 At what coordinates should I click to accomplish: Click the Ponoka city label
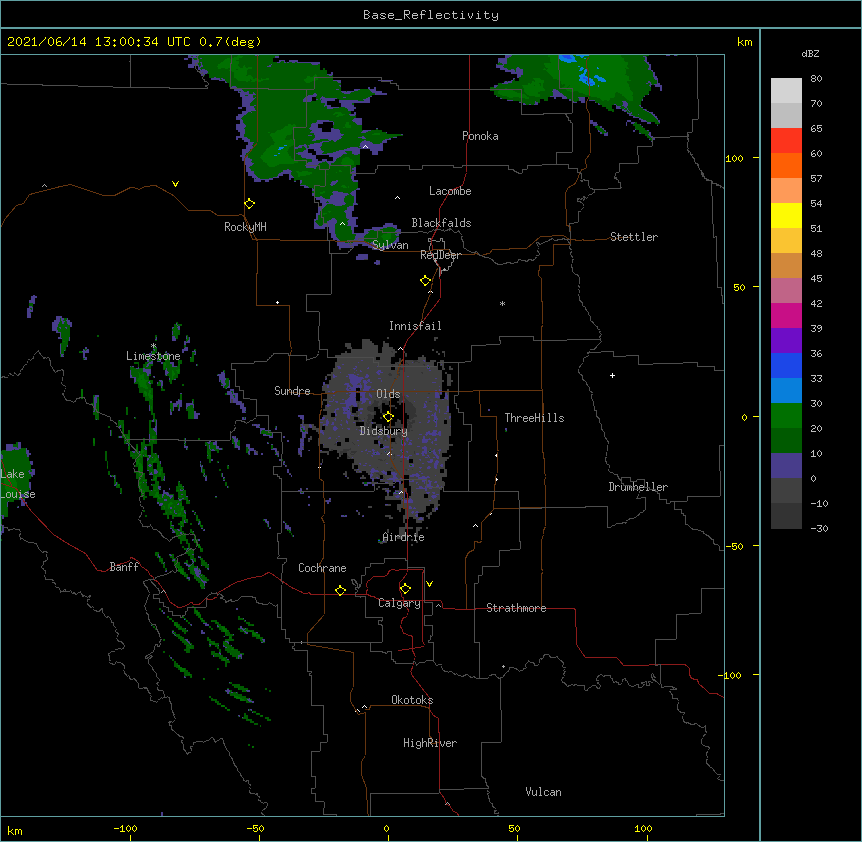point(480,136)
